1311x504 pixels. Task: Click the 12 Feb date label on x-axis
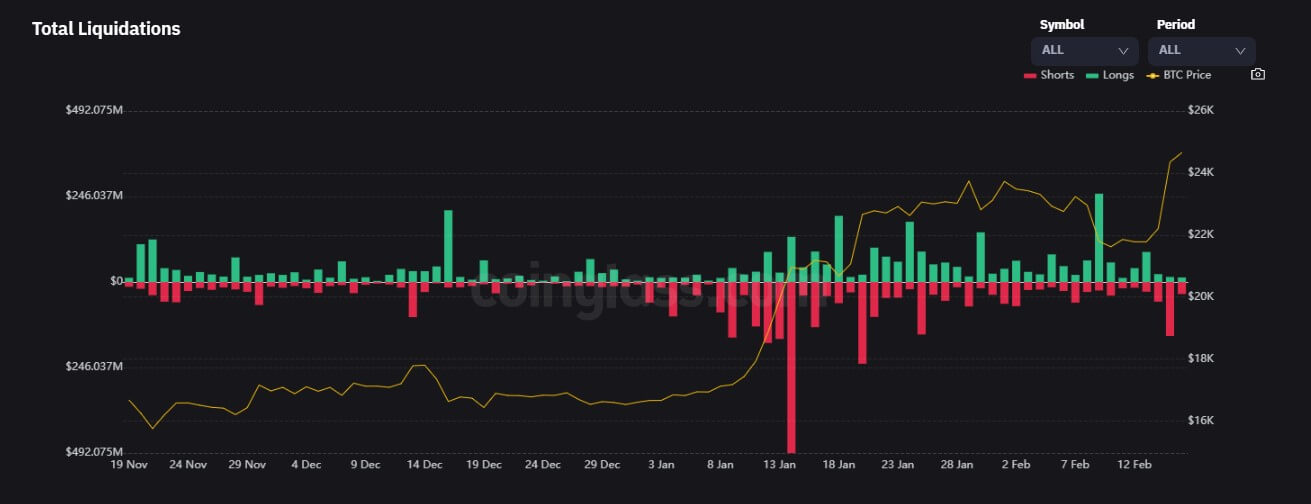[1136, 465]
